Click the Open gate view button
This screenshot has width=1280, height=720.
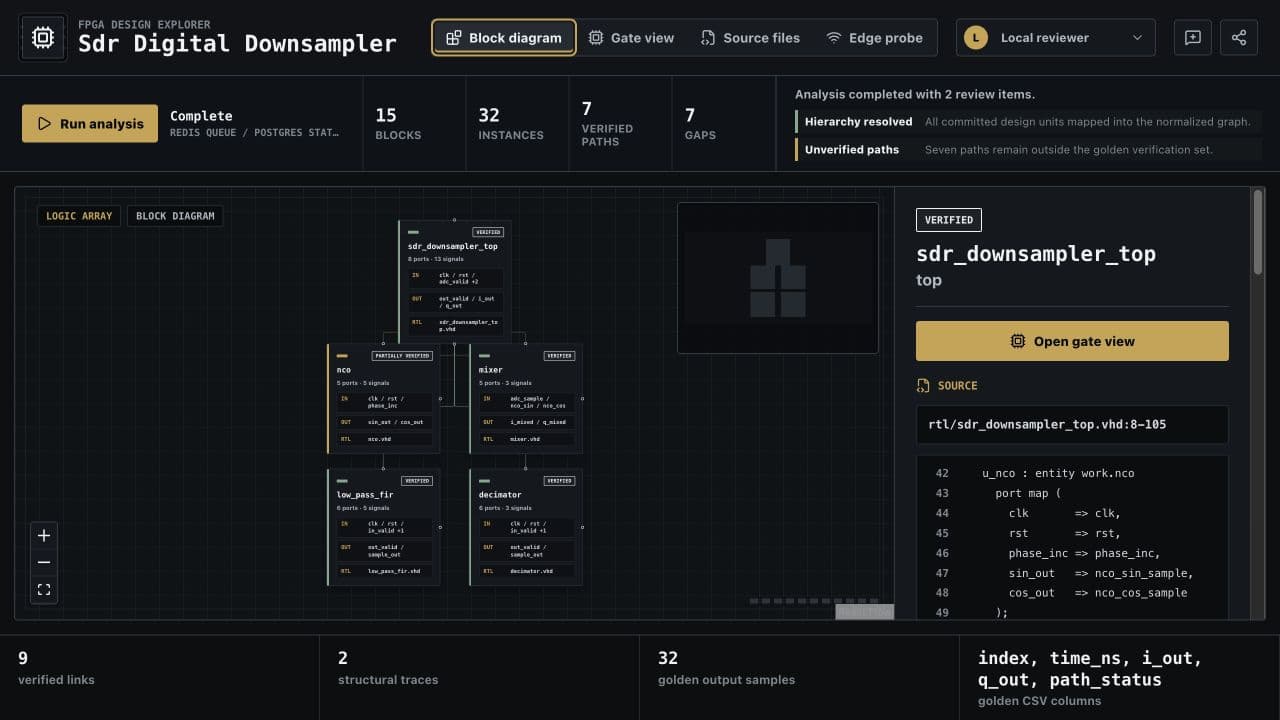[x=1072, y=341]
